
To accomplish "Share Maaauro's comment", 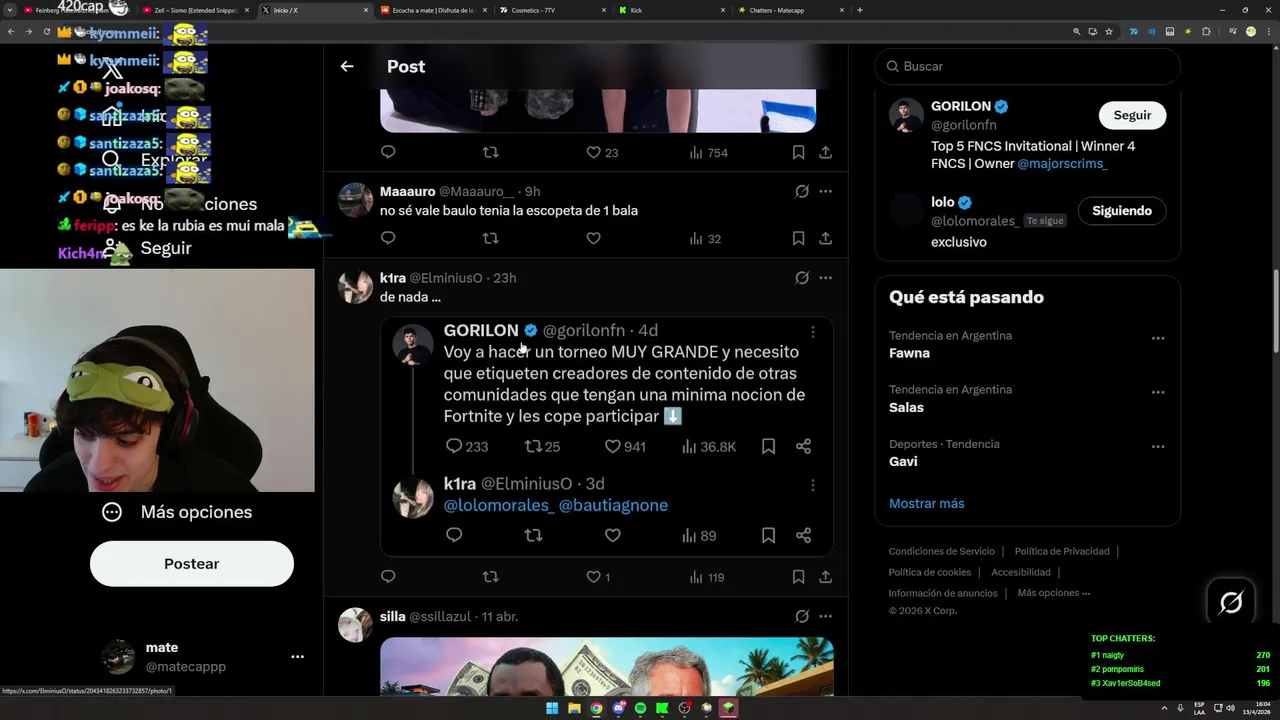I will point(825,238).
